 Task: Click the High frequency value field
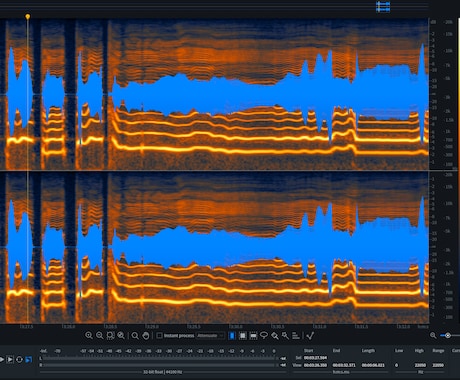420,365
